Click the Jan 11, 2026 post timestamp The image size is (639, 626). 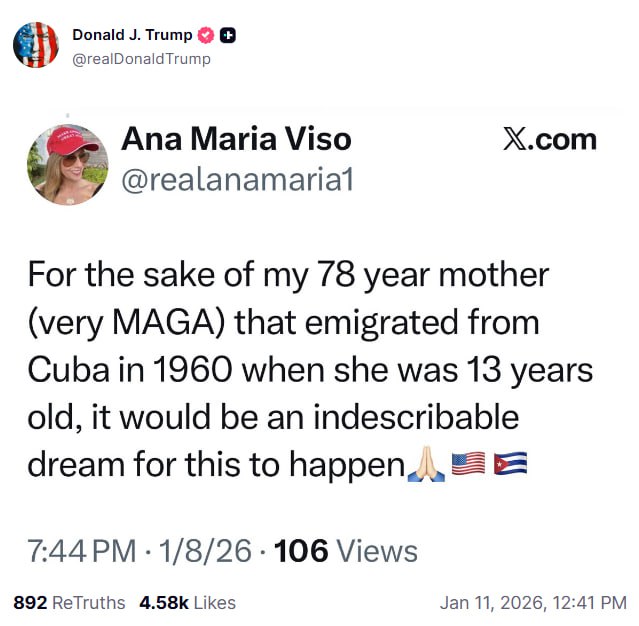pyautogui.click(x=533, y=602)
